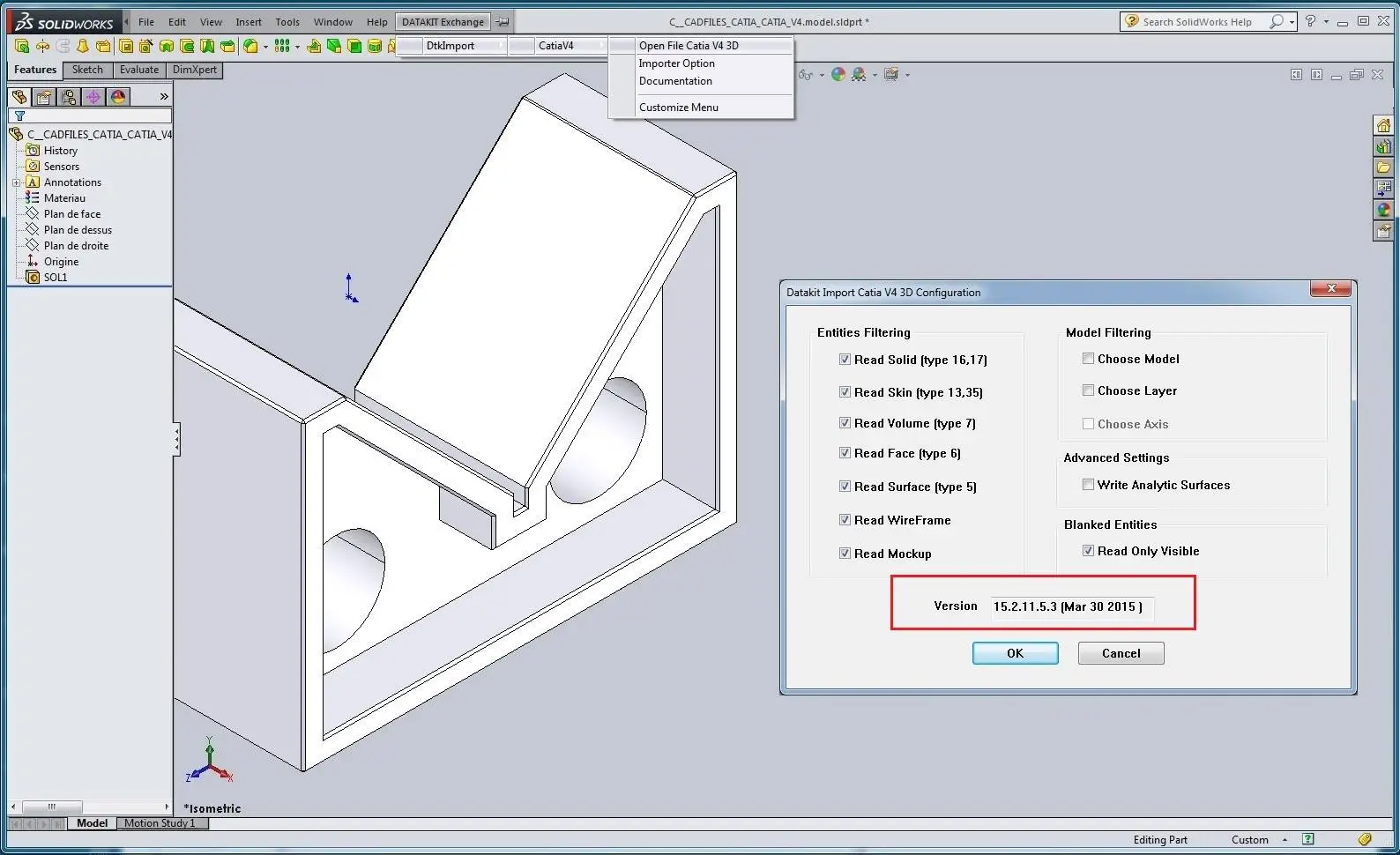The image size is (1400, 855).
Task: Toggle Read Face (type 6) checkbox
Action: 845,453
